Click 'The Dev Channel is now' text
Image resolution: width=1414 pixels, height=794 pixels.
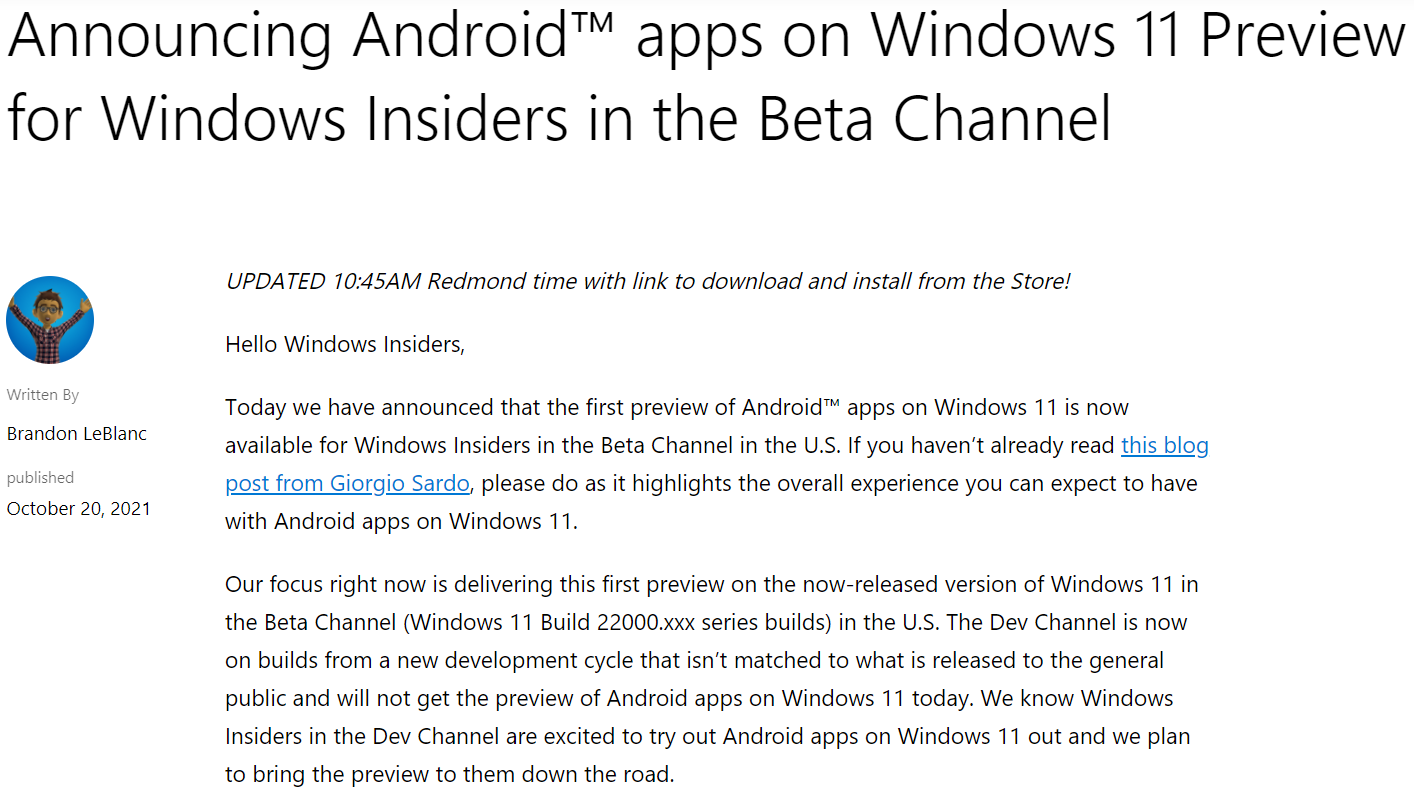[x=1067, y=622]
